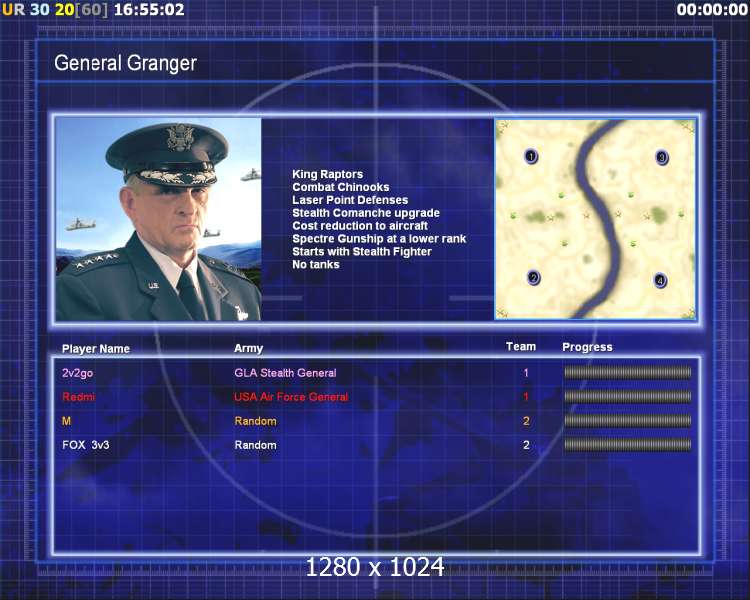
Task: Click the Random army entry for player M
Action: click(x=255, y=421)
